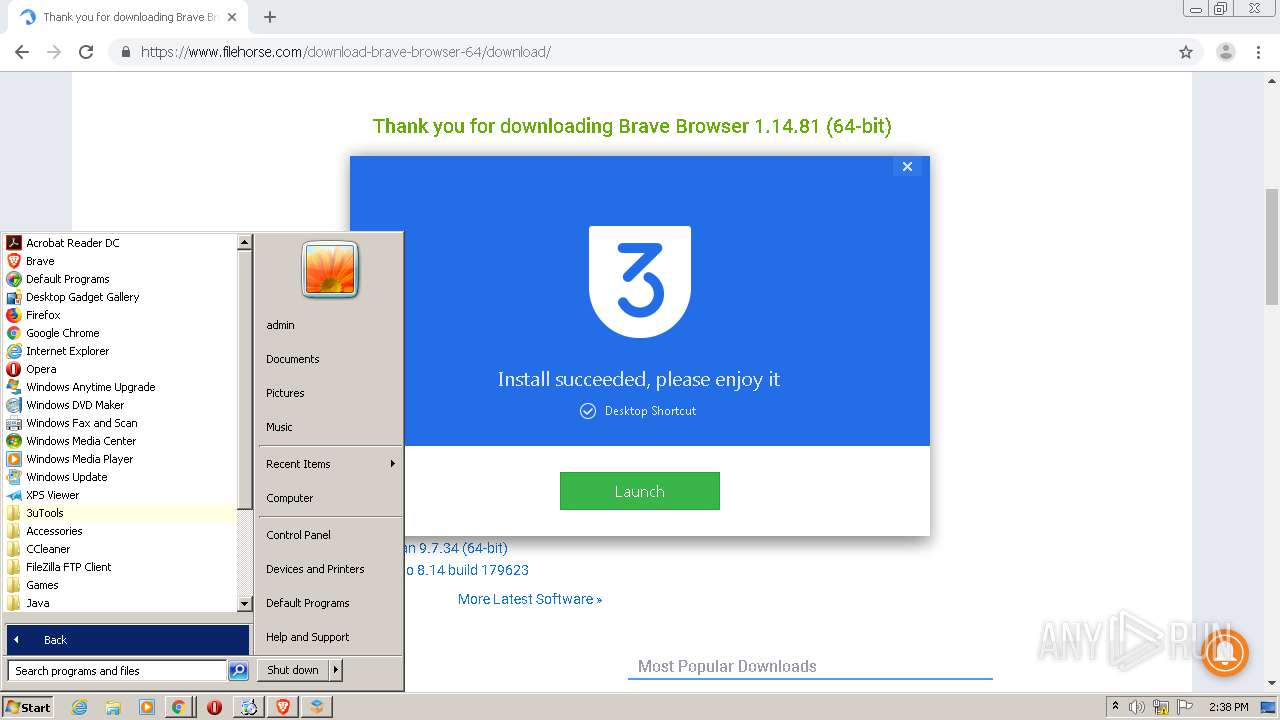Expand the 3uTools program folder

coord(120,513)
